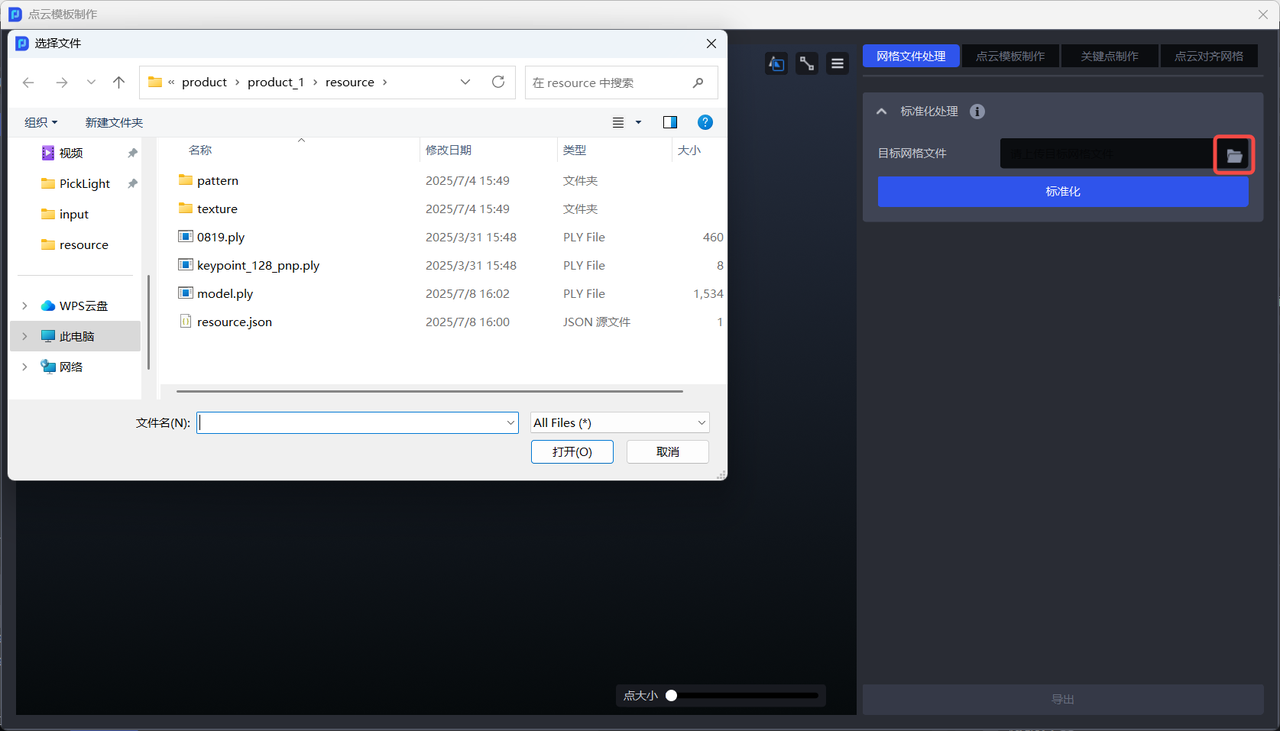Collapse the 标准化处理 section chevron
This screenshot has width=1280, height=731.
(881, 112)
